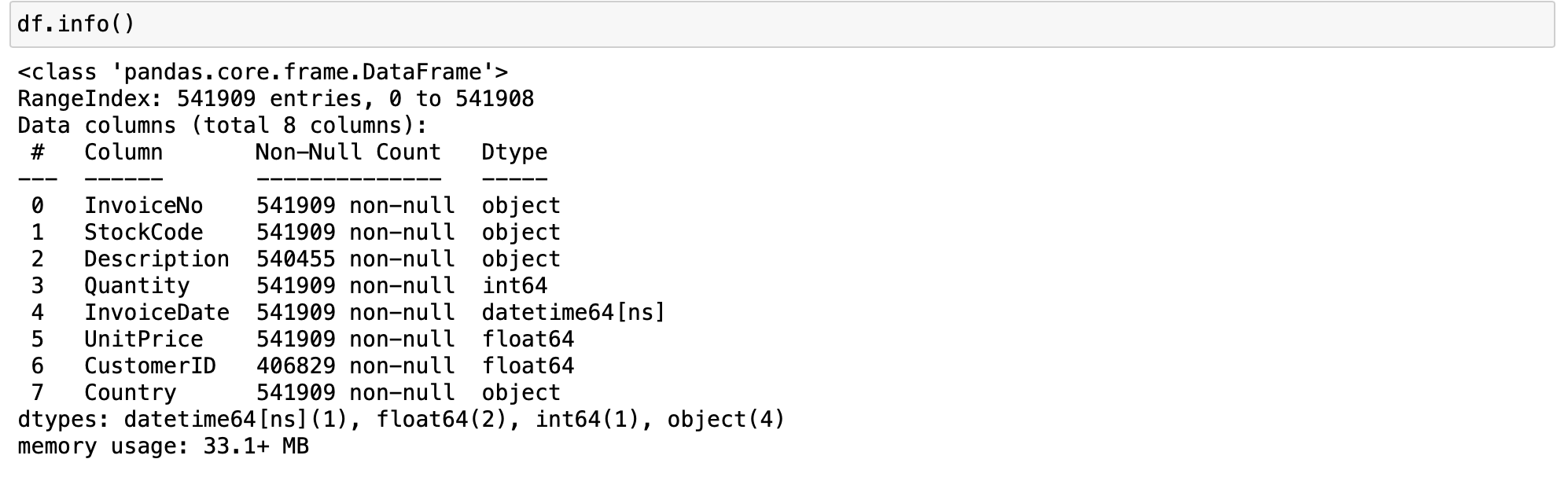
Task: Click the 'datetime64[ns]' dtype in the InvoiceDate row
Action: tap(573, 313)
